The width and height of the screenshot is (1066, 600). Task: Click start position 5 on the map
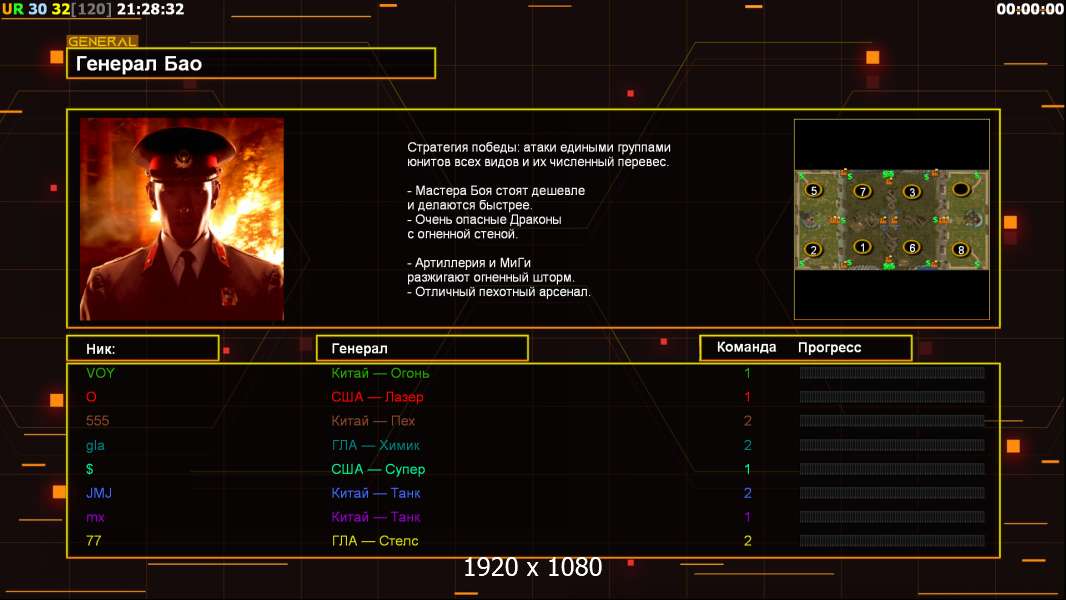[814, 190]
